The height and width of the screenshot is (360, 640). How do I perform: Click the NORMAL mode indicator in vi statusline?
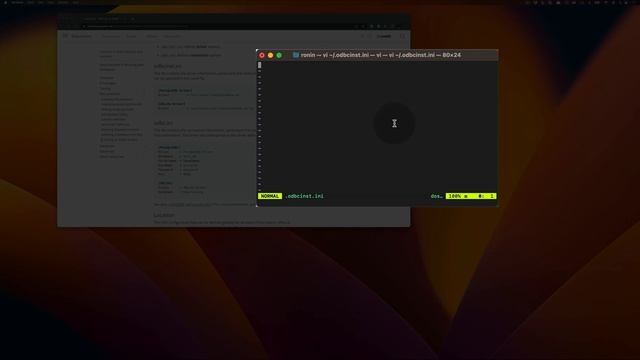(270, 196)
